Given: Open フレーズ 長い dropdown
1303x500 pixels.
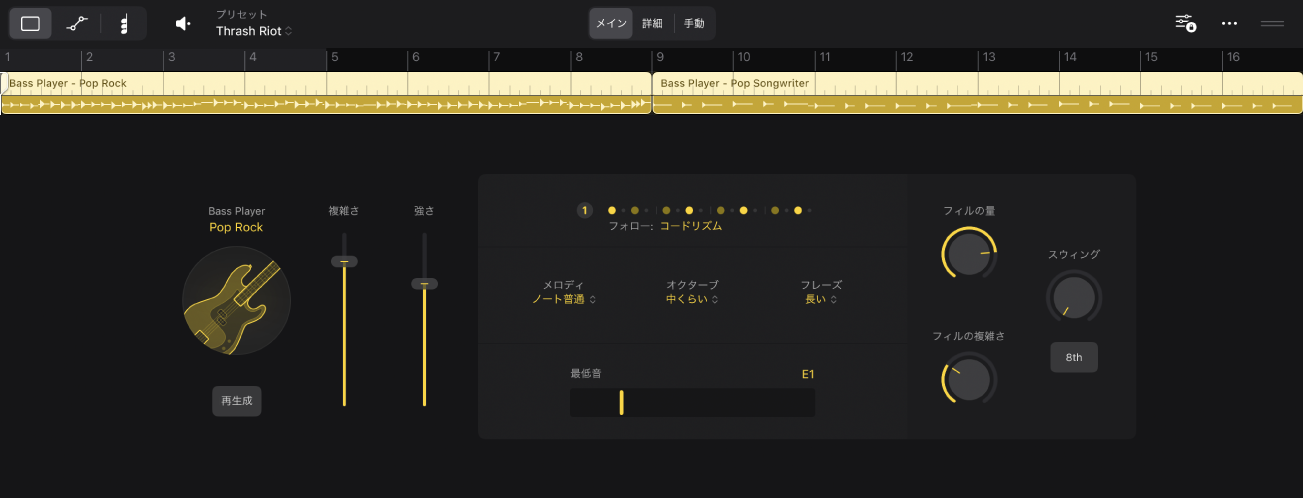Looking at the screenshot, I should coord(821,299).
